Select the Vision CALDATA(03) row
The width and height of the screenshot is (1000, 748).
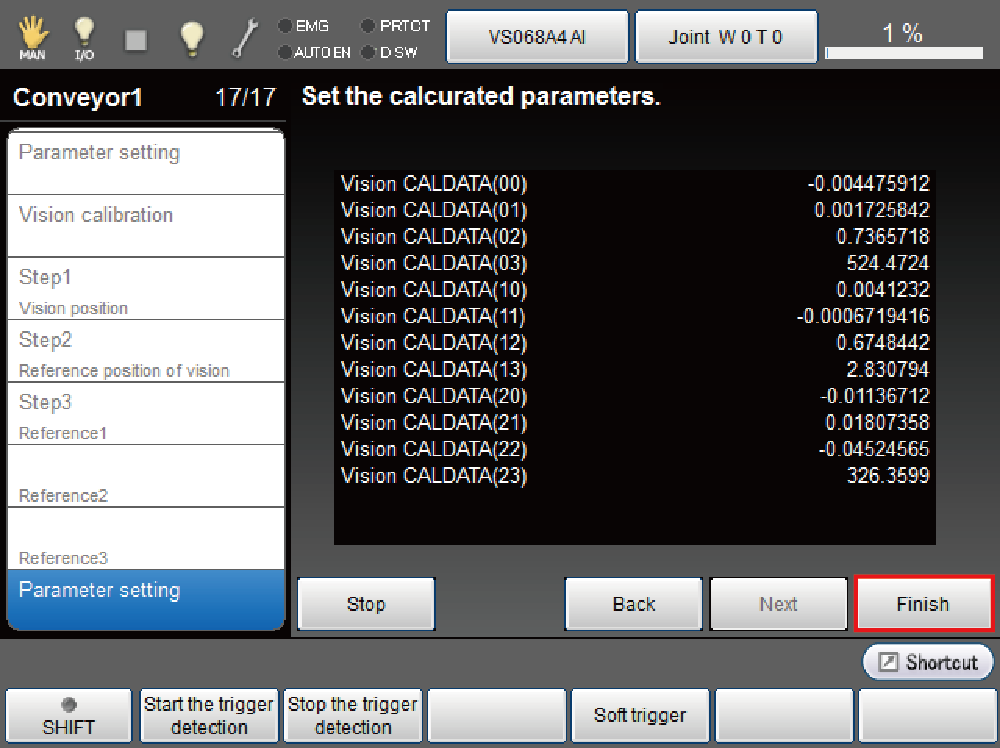(634, 263)
